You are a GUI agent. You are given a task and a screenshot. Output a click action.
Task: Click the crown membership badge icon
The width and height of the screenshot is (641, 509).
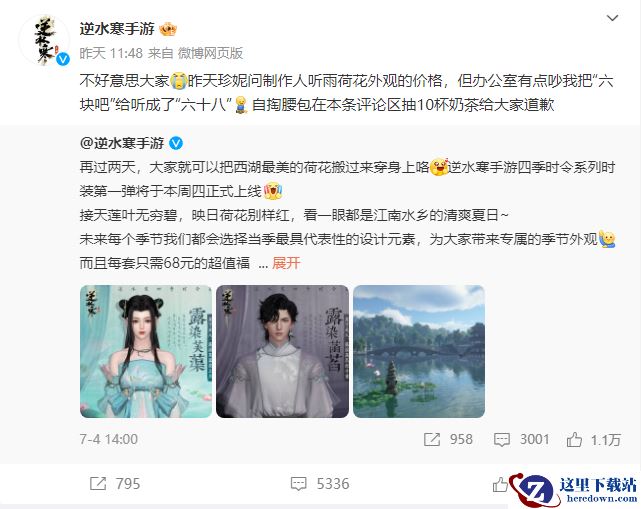pyautogui.click(x=168, y=29)
